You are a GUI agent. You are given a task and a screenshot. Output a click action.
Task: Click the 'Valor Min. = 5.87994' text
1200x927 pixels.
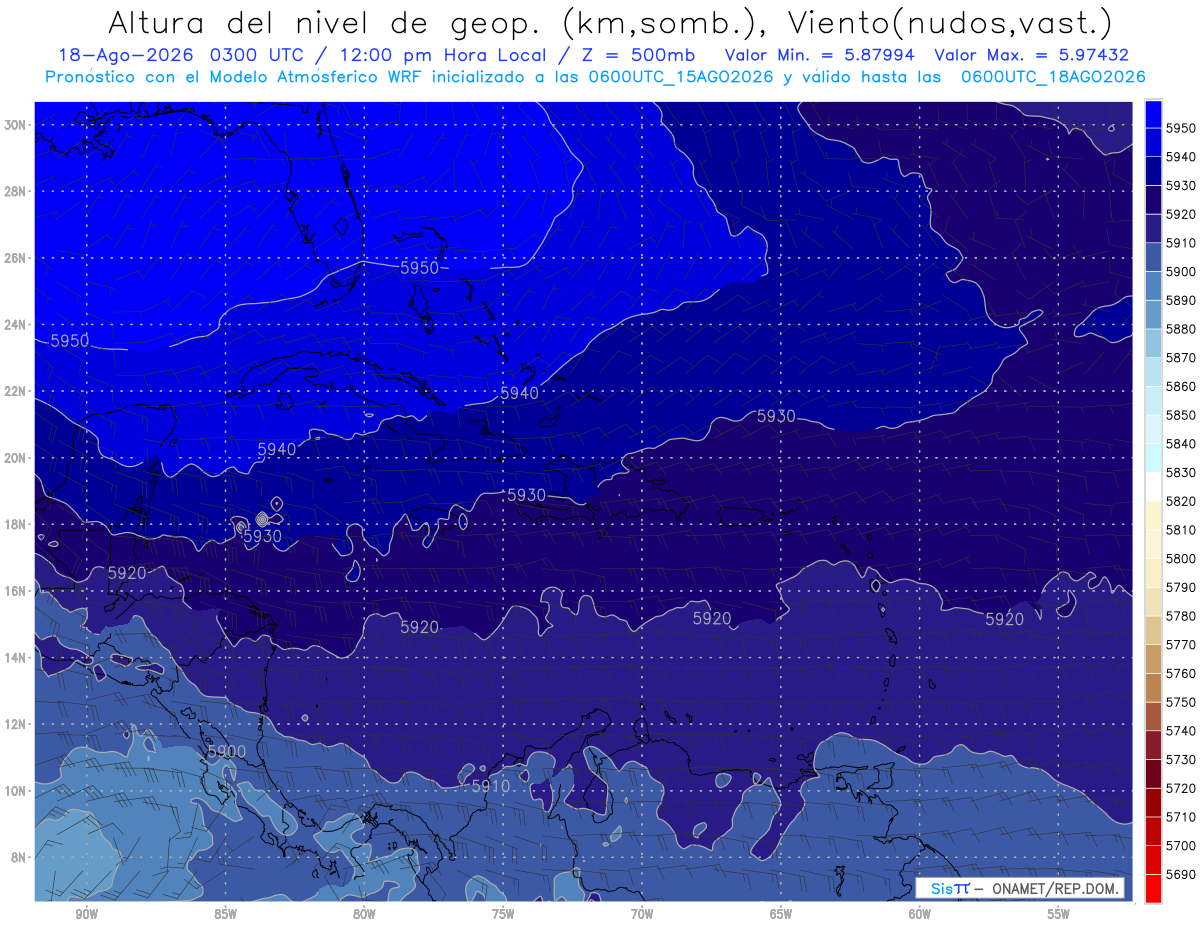[x=819, y=55]
